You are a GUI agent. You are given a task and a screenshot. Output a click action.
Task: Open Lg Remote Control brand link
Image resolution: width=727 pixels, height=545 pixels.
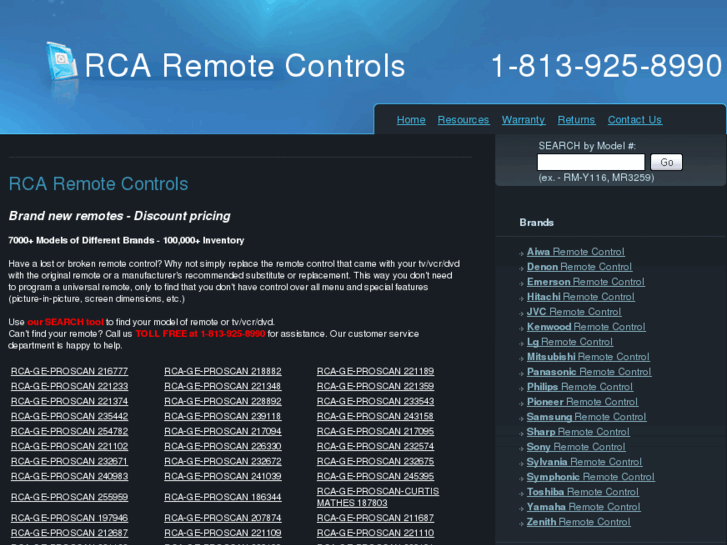click(x=570, y=342)
